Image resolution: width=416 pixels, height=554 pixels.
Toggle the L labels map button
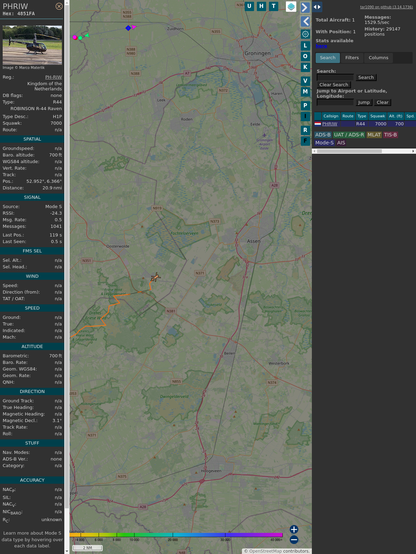tap(305, 45)
